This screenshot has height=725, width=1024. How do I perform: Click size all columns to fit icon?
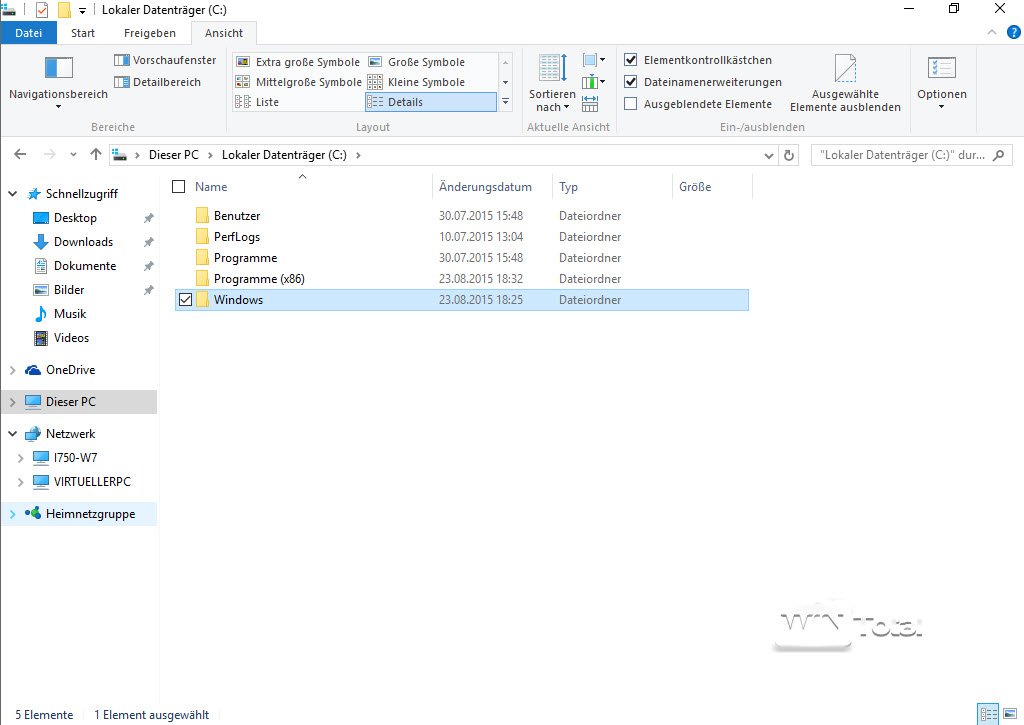pos(590,103)
